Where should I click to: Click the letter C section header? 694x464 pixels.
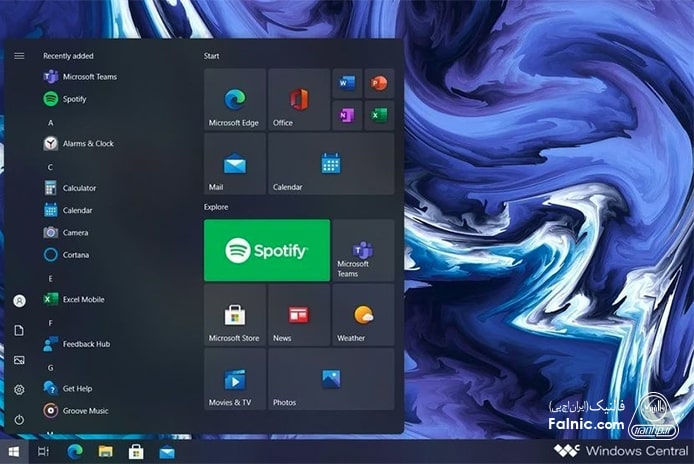(50, 167)
